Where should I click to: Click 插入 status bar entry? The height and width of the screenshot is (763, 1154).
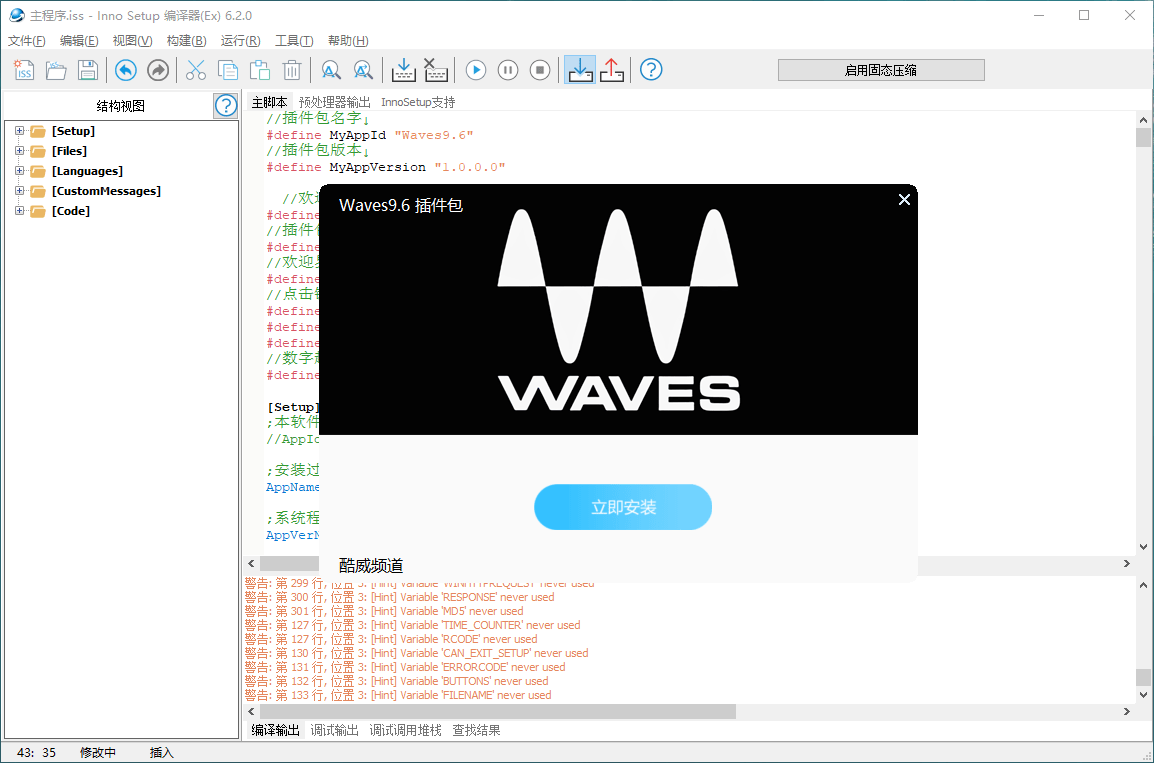[x=161, y=753]
